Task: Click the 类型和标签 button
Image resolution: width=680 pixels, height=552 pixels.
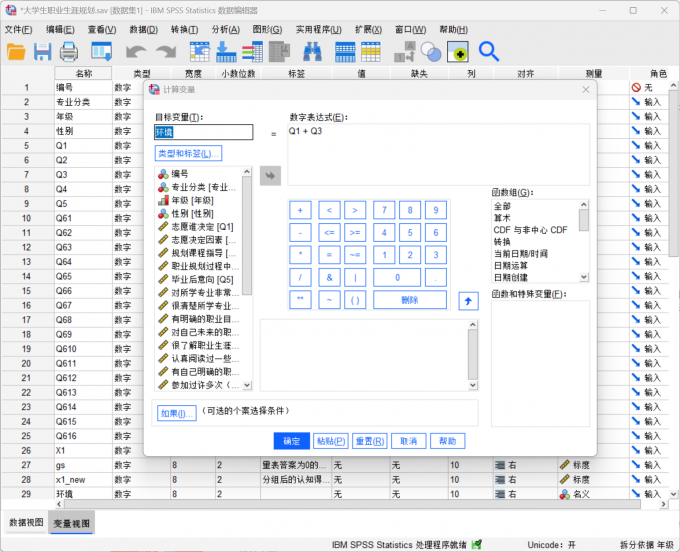Action: [188, 153]
